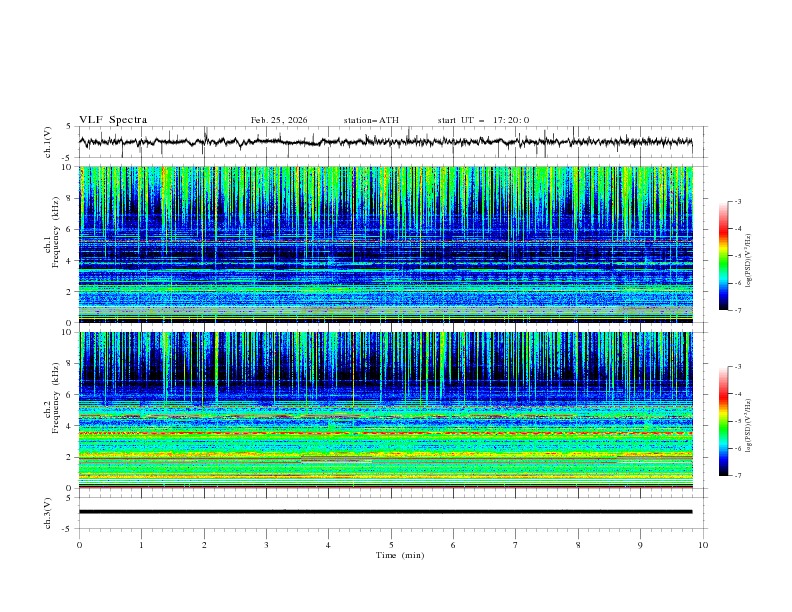Click the "6" kHz tick on ch.2 spectrogram
The width and height of the screenshot is (792, 612).
tap(70, 395)
